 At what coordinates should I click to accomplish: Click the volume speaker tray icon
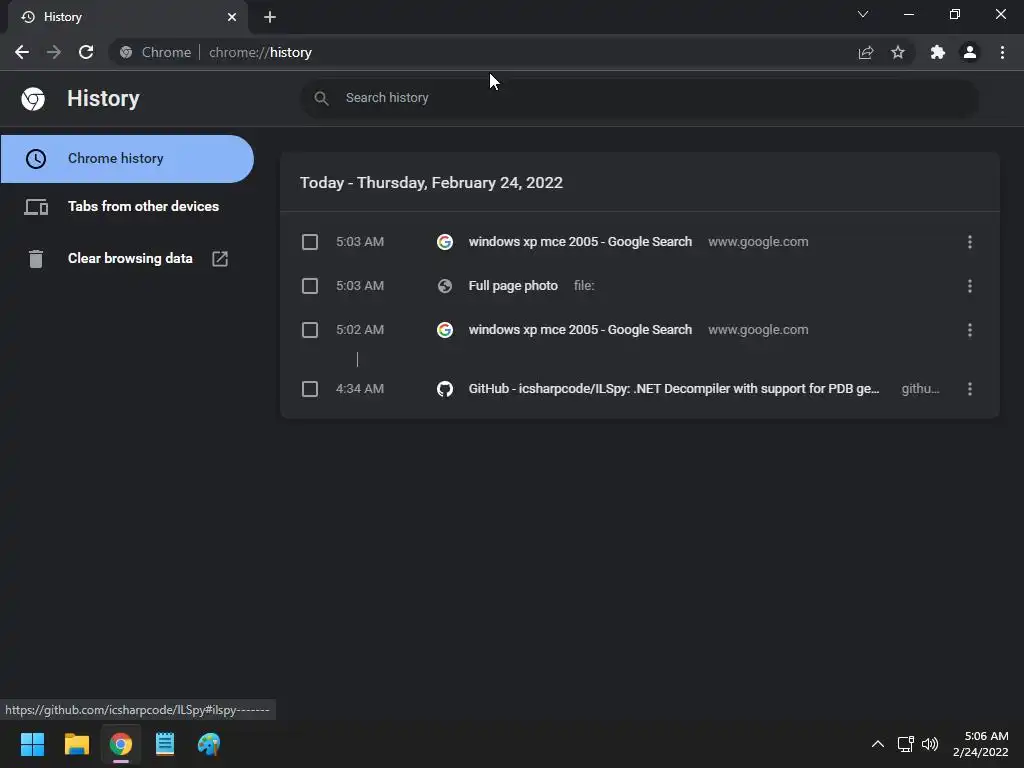tap(930, 744)
